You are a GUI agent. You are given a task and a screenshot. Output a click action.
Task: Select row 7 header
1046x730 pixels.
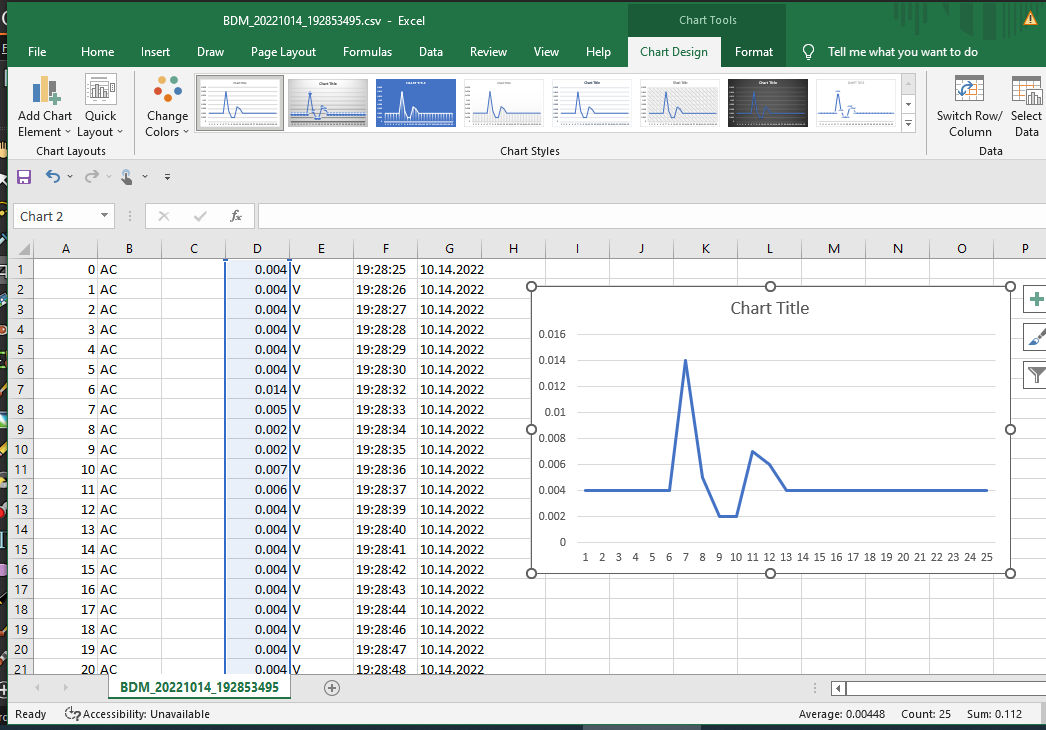point(21,390)
